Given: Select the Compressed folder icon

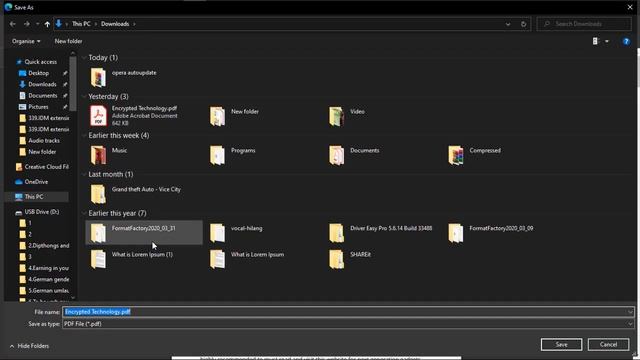Looking at the screenshot, I should [456, 155].
